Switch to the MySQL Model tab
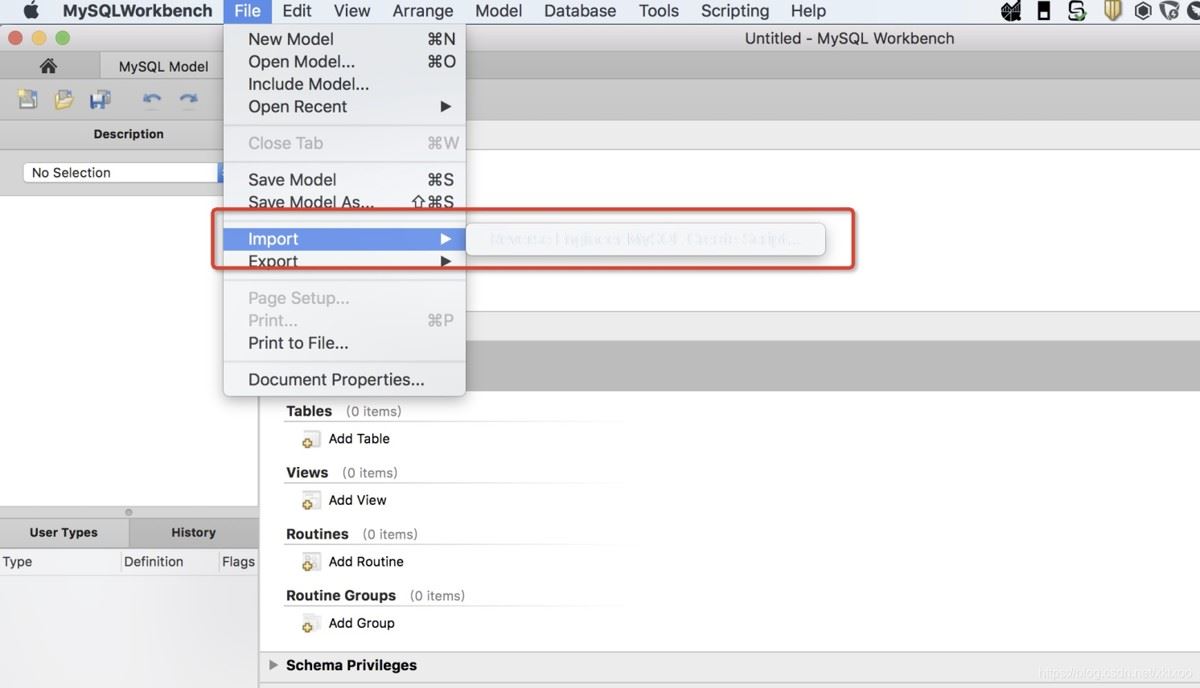The width and height of the screenshot is (1200, 688). tap(163, 66)
